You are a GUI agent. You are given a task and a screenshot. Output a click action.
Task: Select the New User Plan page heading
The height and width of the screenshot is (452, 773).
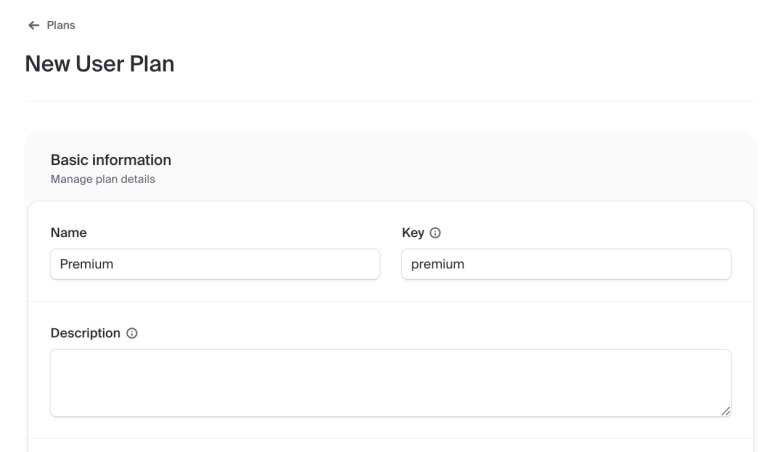100,64
